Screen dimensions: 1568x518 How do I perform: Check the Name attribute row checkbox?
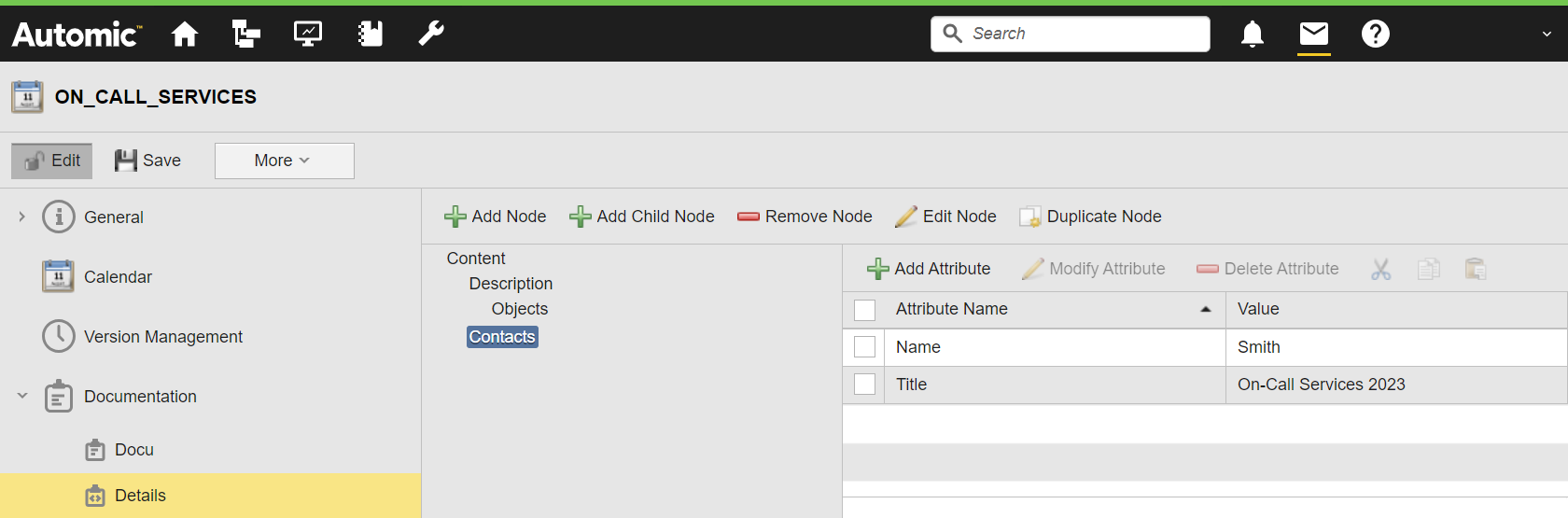click(865, 347)
